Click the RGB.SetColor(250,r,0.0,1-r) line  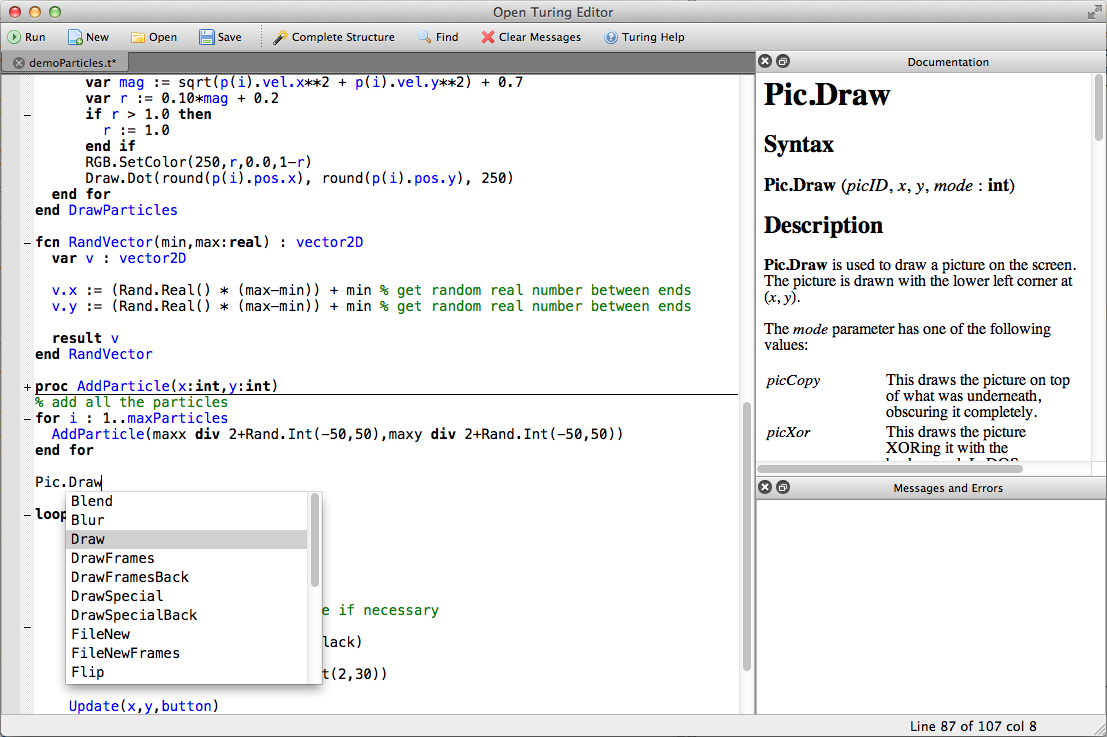click(198, 162)
